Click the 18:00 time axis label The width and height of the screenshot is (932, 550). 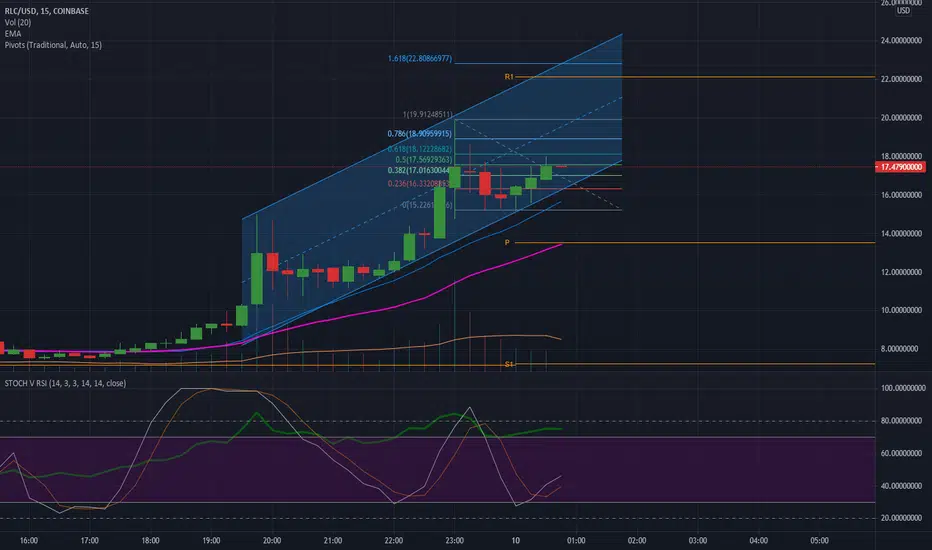coord(150,540)
